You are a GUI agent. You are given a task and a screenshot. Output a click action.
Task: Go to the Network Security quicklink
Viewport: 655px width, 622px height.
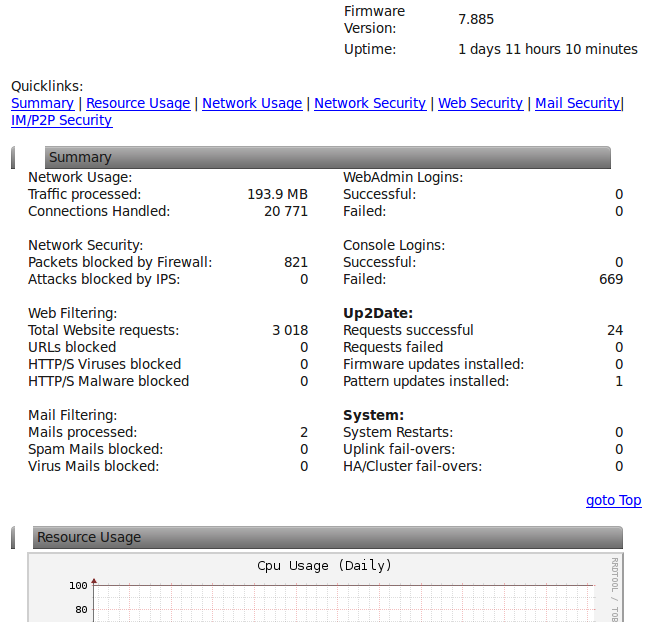(x=370, y=103)
